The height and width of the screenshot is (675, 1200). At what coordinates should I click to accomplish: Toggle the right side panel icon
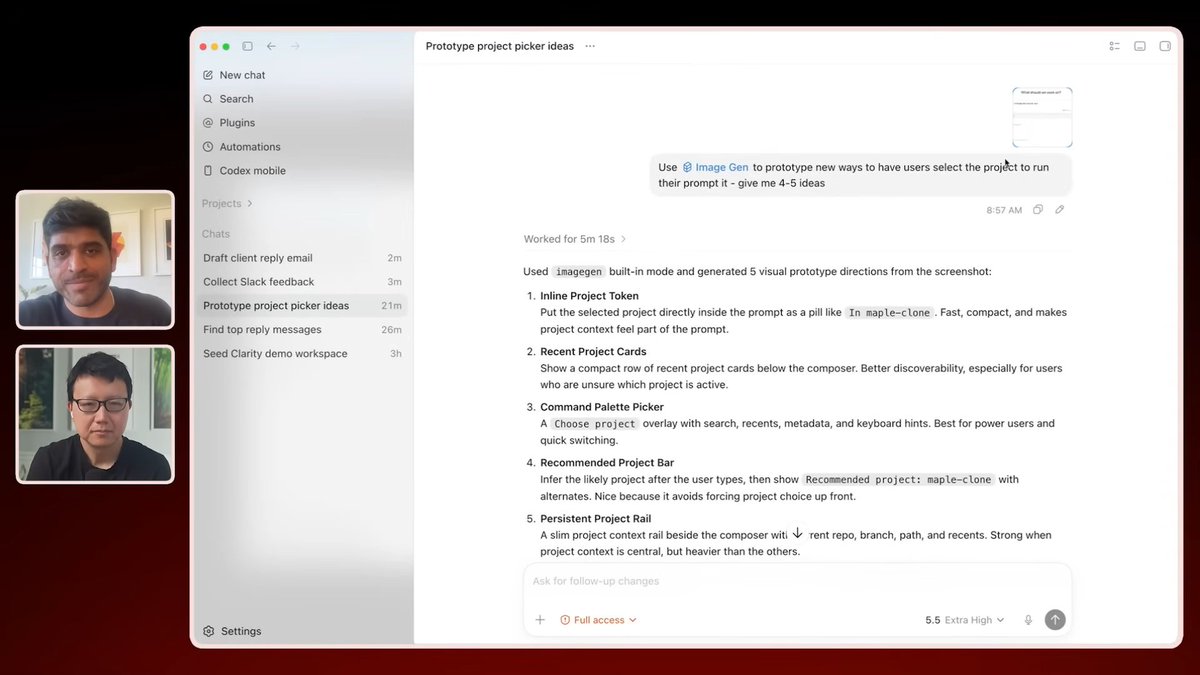pyautogui.click(x=1165, y=46)
